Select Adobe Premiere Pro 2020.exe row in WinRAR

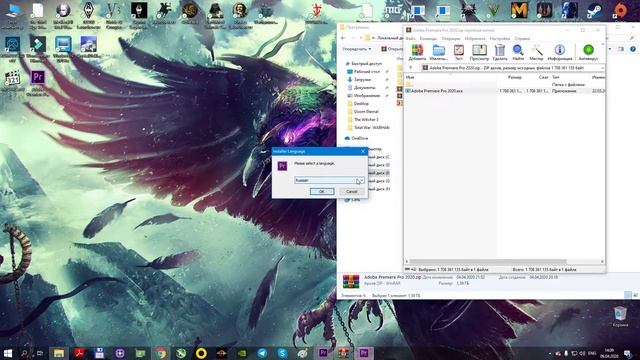click(504, 91)
